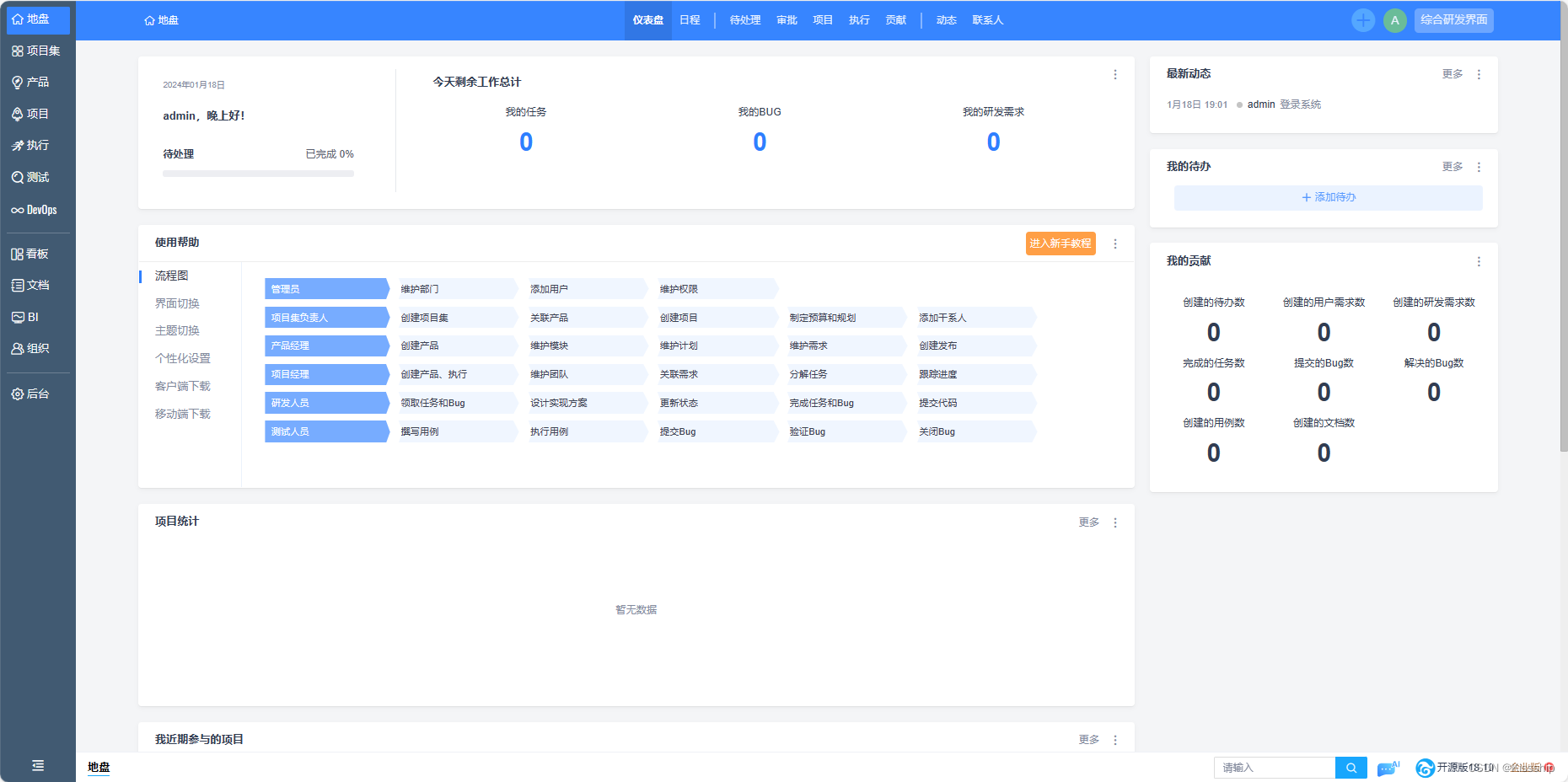Viewport: 1568px width, 782px height.
Task: Click 更多 in 我近期参与的项目 block
Action: [1089, 740]
